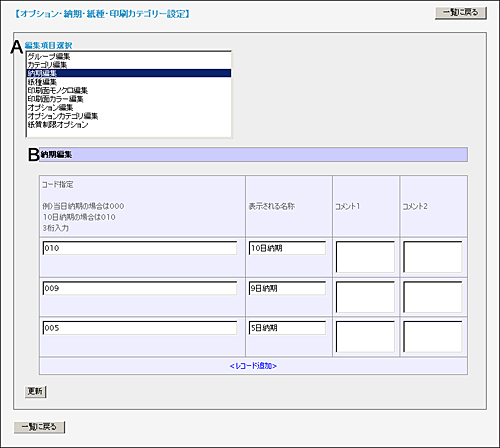Viewport: 500px width, 448px height.
Task: Choose 紙質制限オプション from the list
Action: point(129,125)
